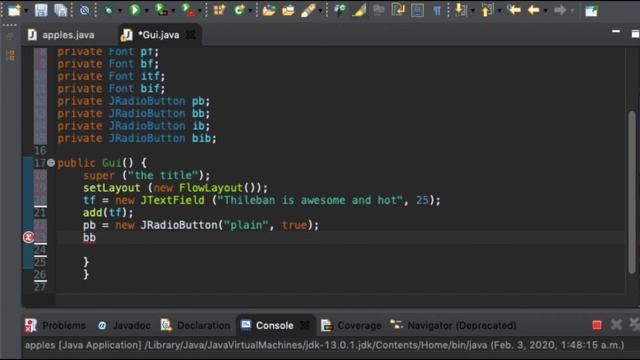Place cursor after bb on error line
640x360 pixels.
[97, 238]
